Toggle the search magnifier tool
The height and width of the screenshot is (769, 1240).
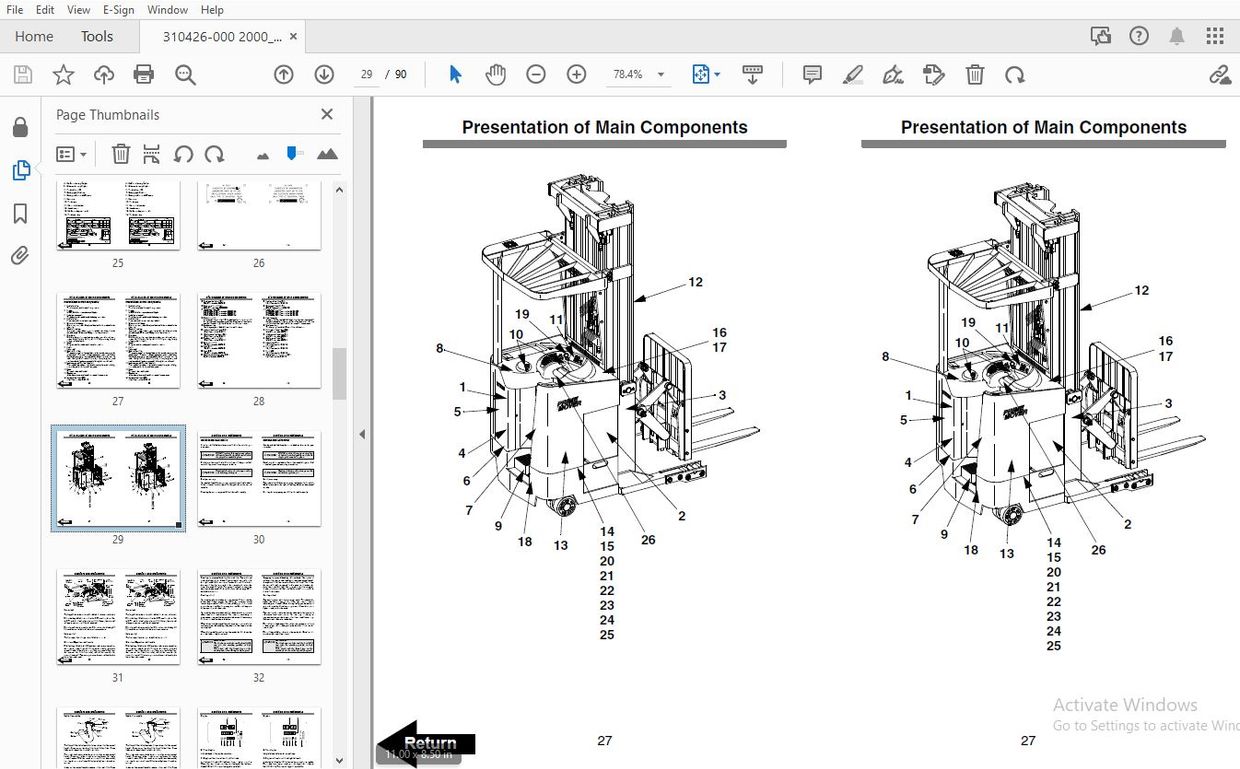pos(185,74)
